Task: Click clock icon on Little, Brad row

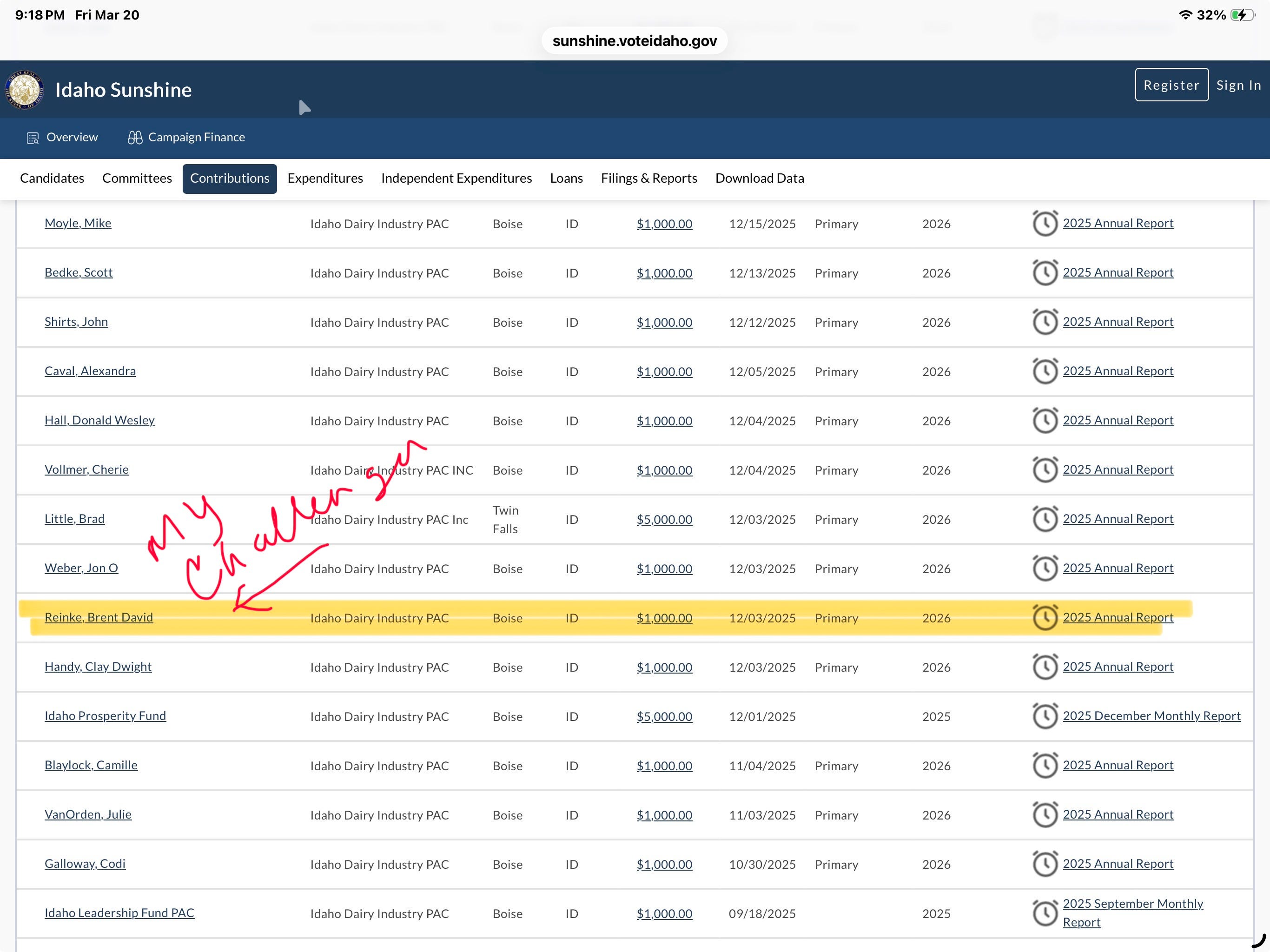Action: 1045,519
